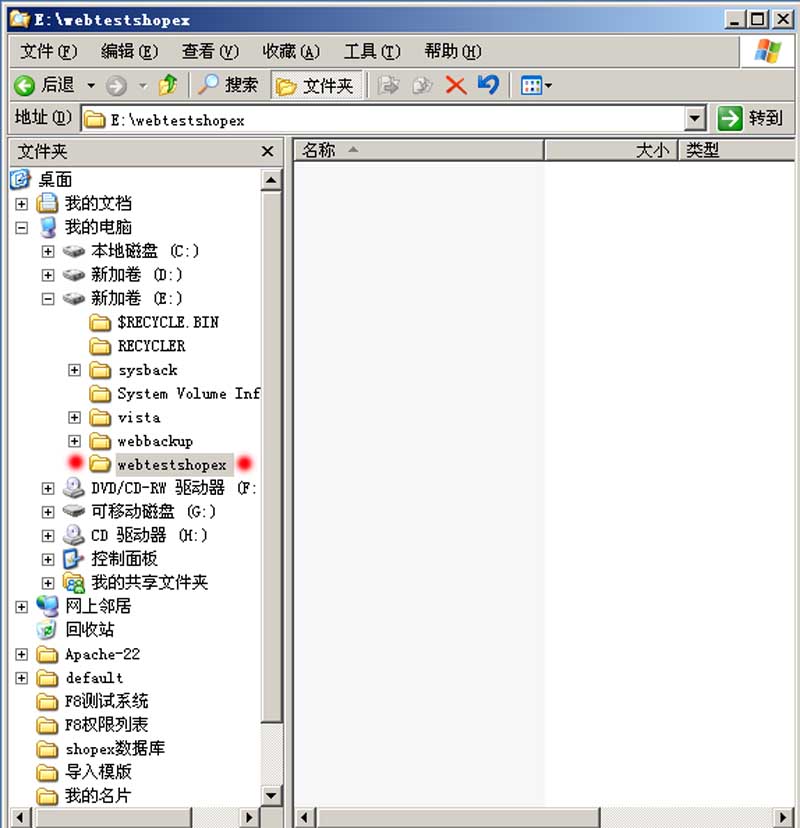Open the Views icon dropdown
Viewport: 800px width, 828px height.
pos(536,86)
